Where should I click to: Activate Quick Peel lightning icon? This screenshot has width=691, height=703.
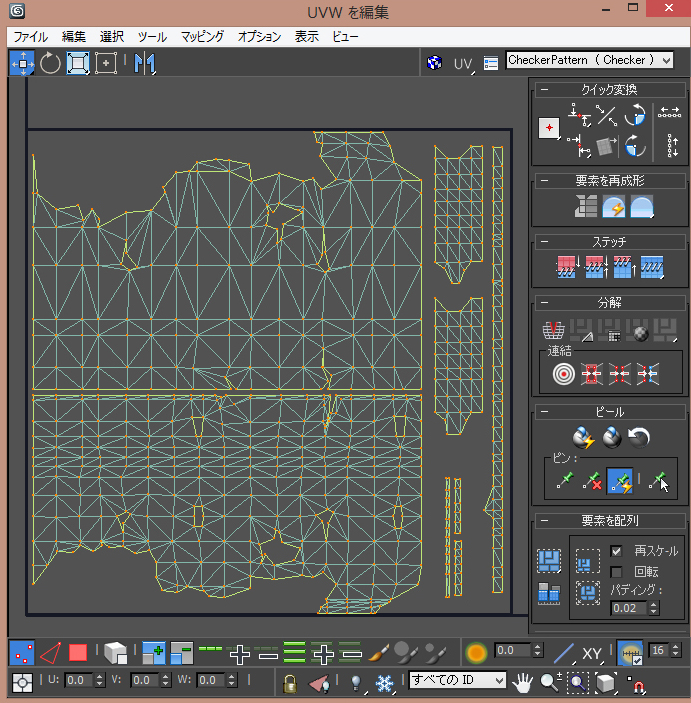583,437
